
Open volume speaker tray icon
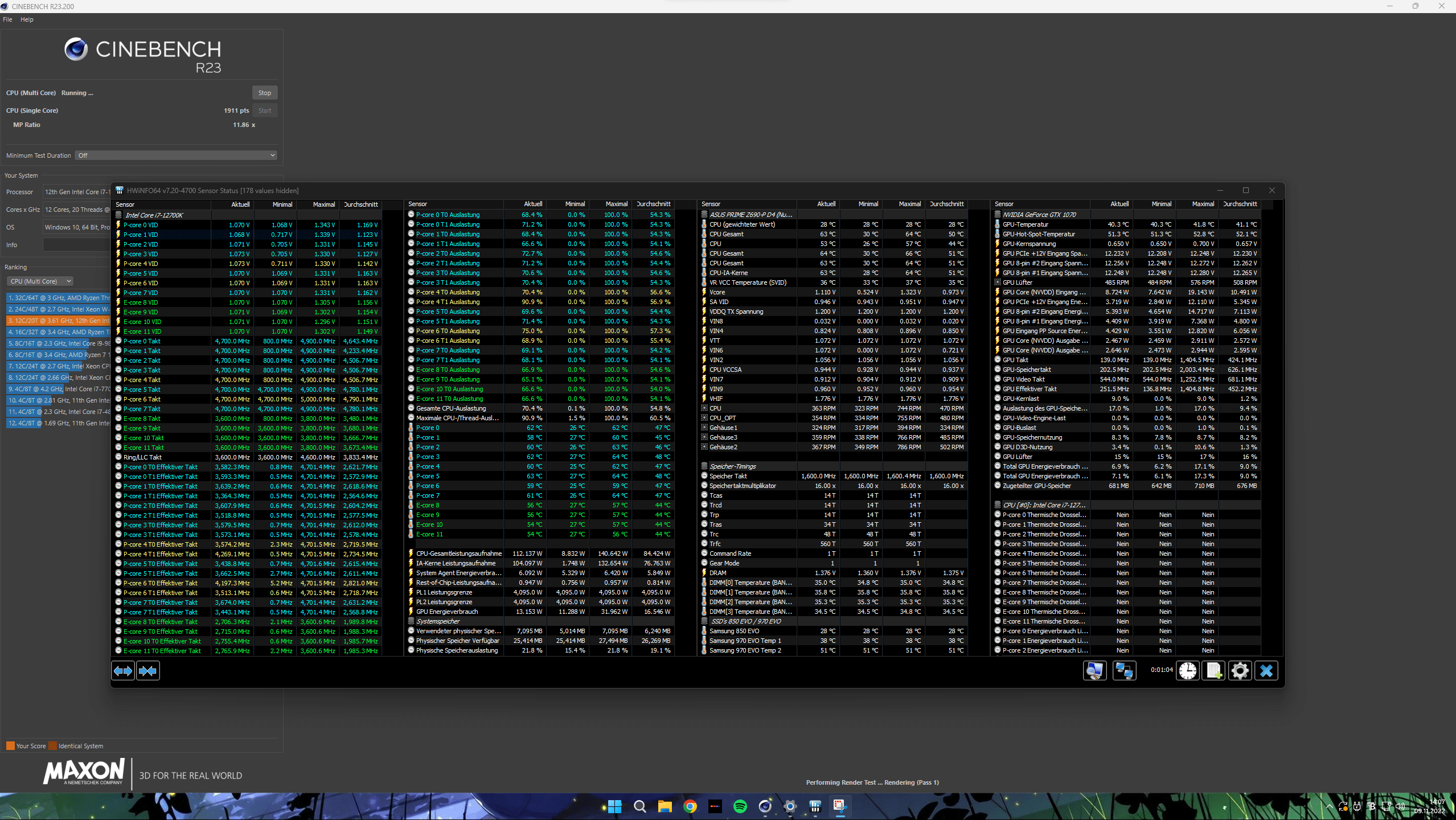point(1400,806)
